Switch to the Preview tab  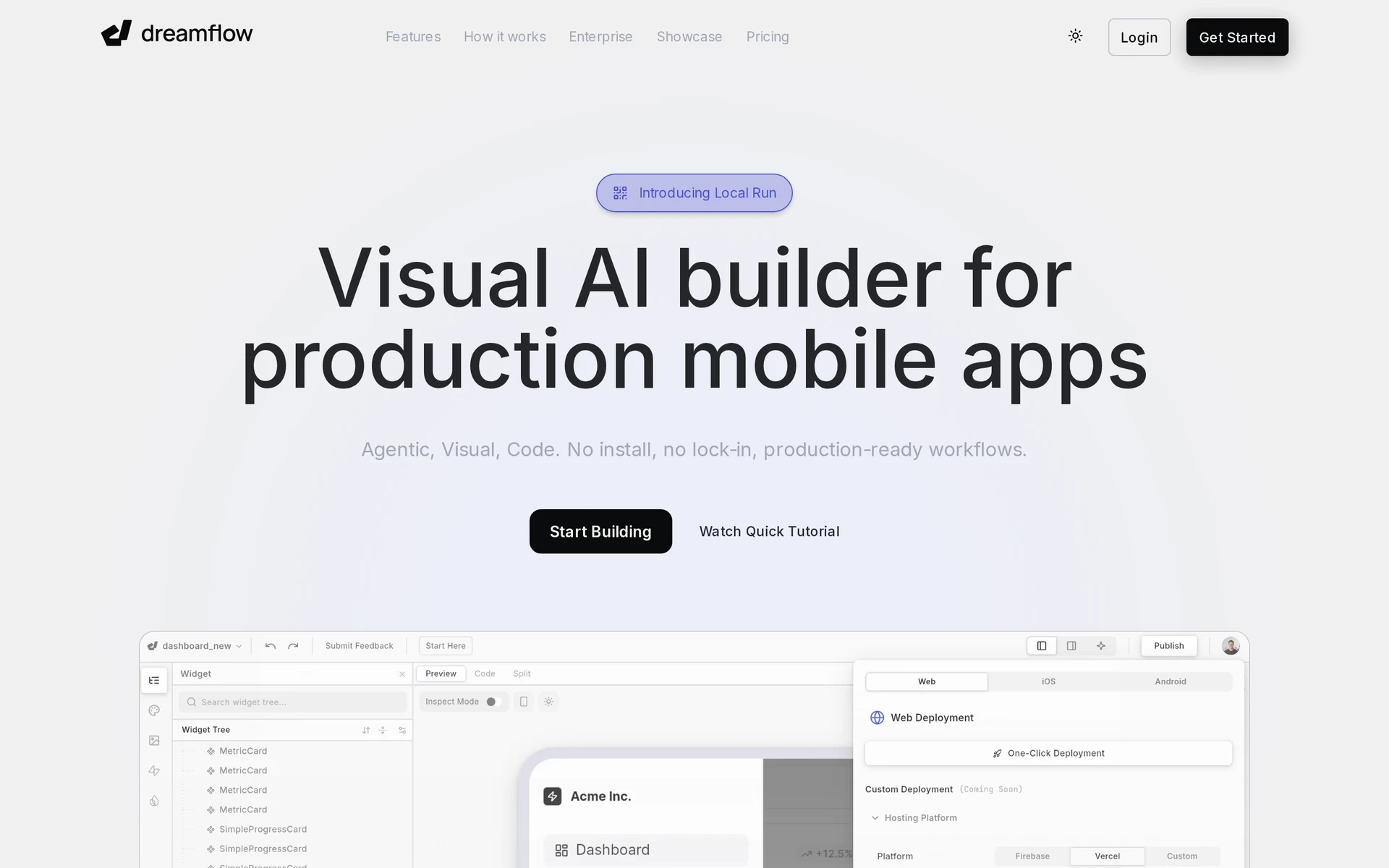pos(441,674)
